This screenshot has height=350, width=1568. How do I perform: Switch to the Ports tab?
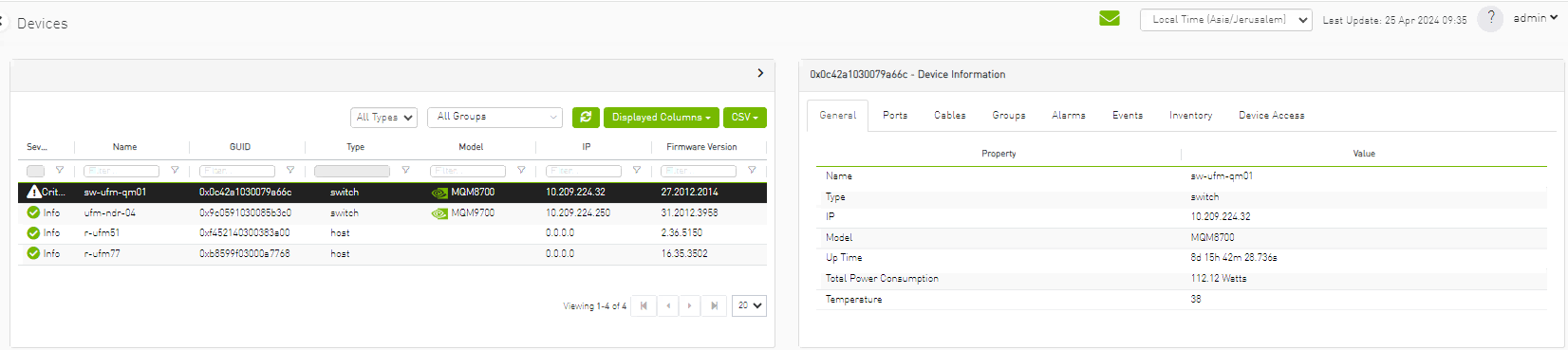[895, 115]
